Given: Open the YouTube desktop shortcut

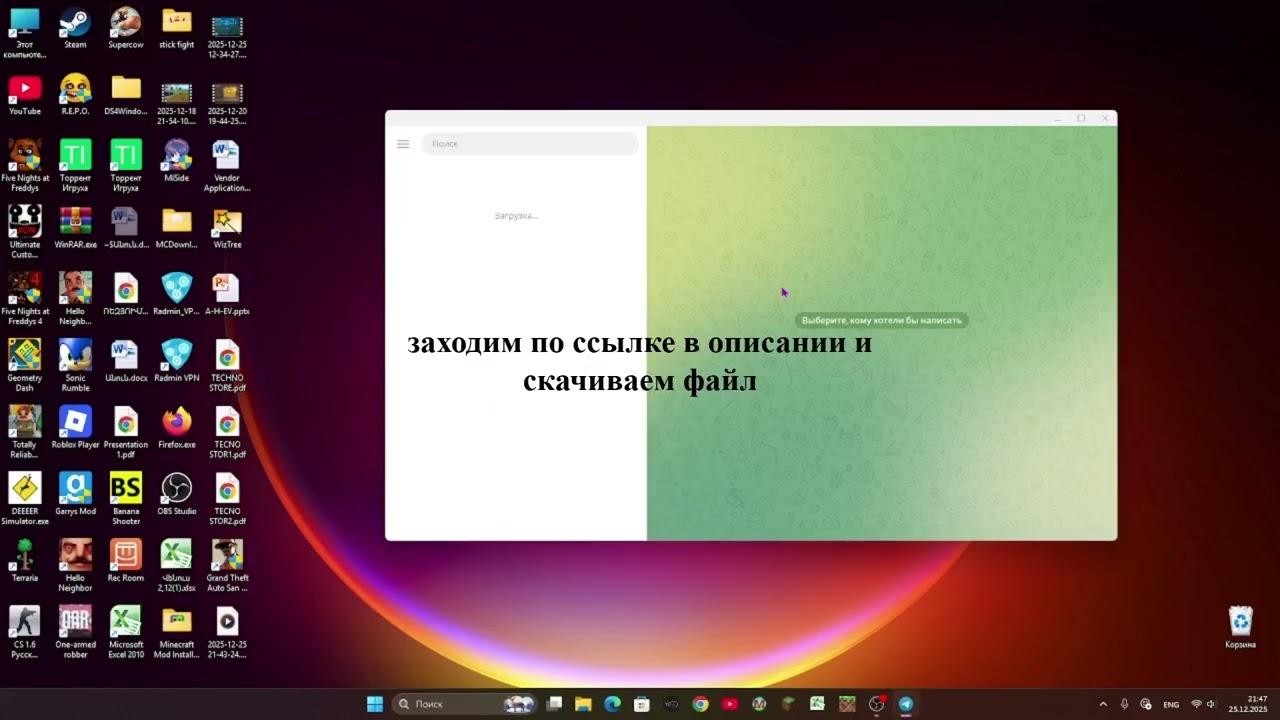Looking at the screenshot, I should click(25, 95).
